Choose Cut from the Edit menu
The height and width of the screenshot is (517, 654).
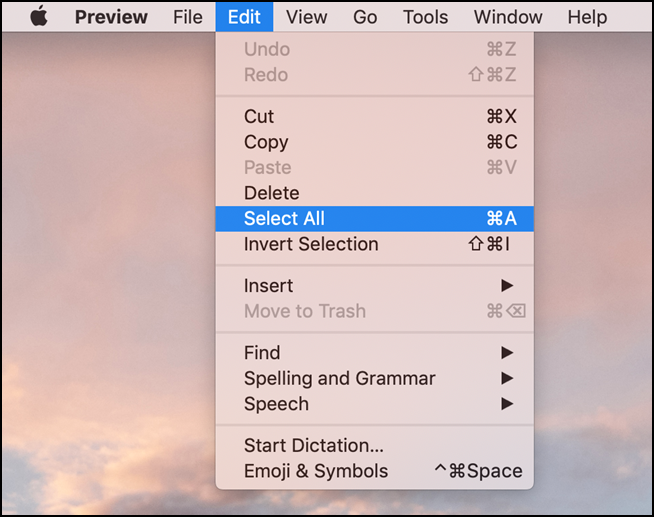click(x=375, y=116)
